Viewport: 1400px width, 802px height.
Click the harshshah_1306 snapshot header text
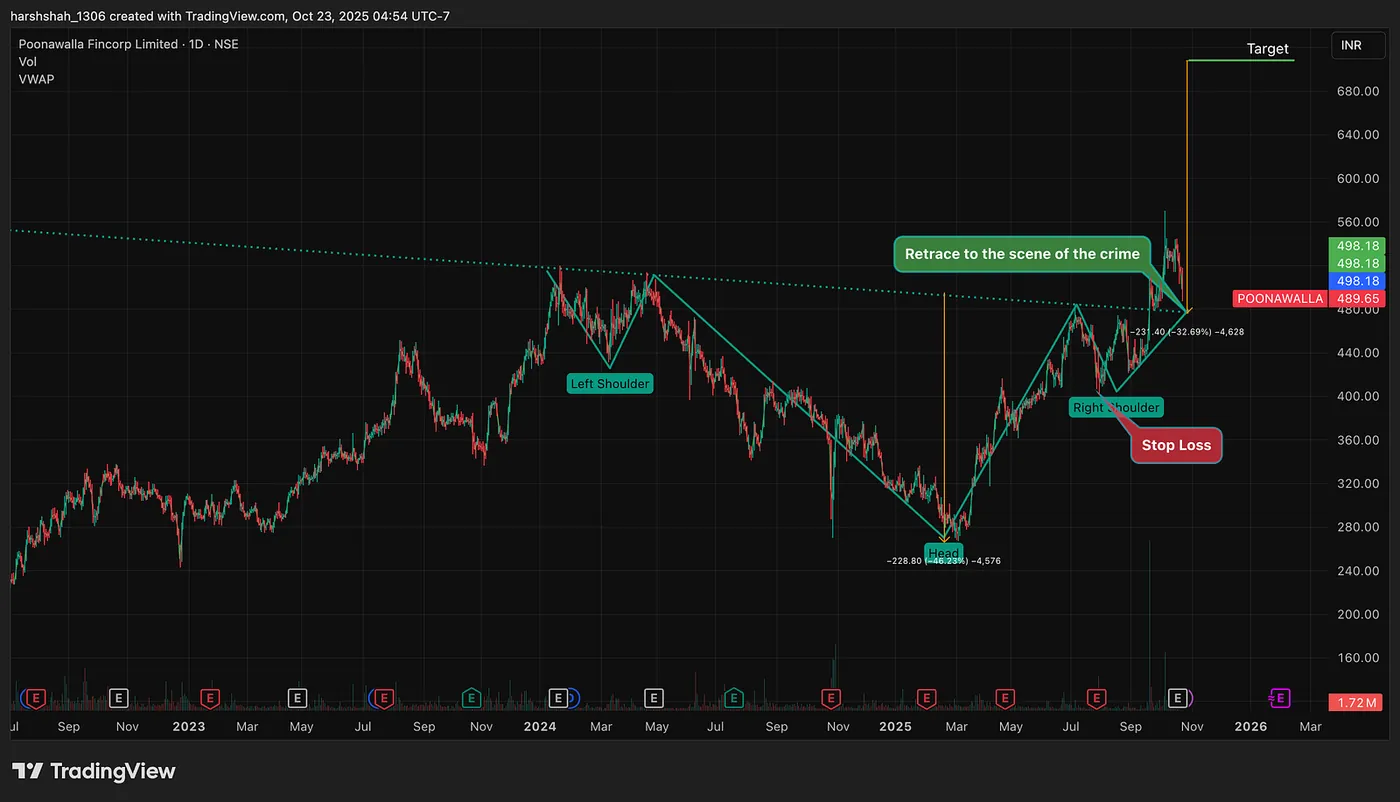[230, 15]
